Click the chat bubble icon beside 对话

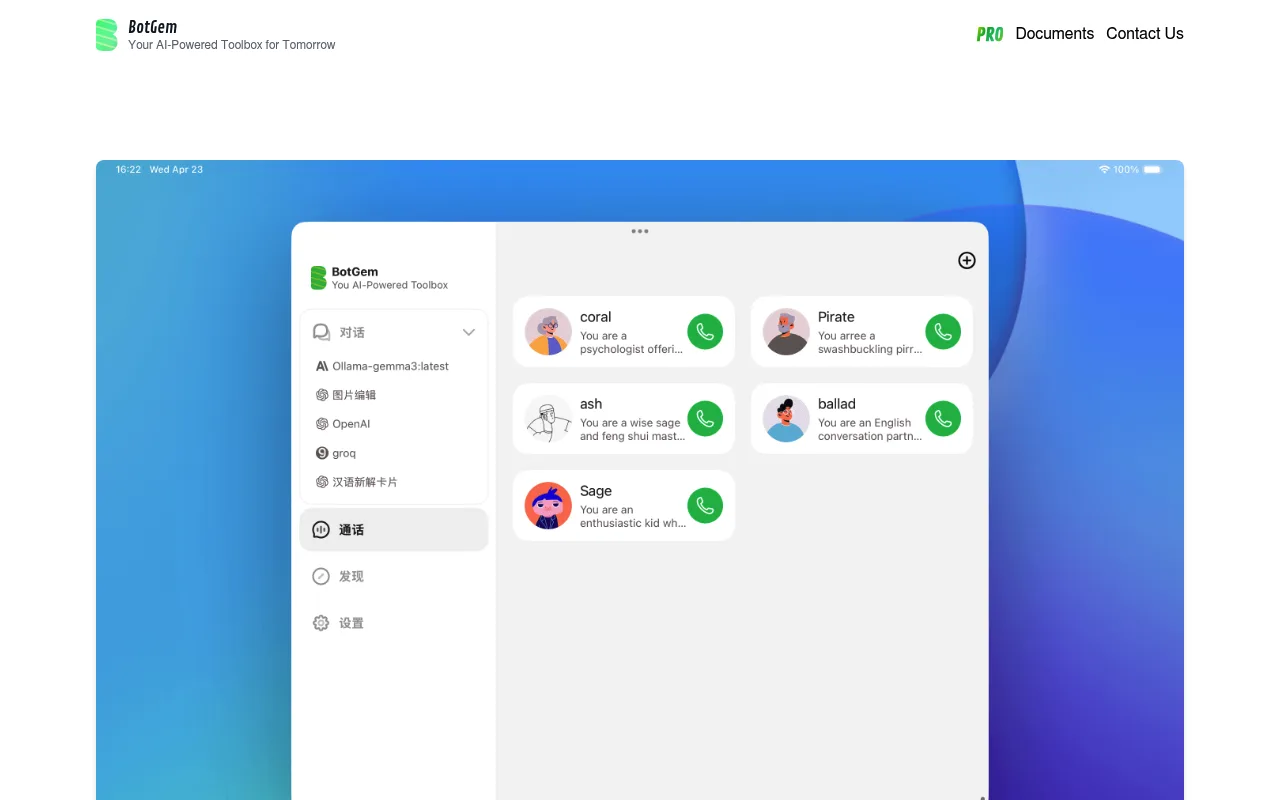coord(321,332)
